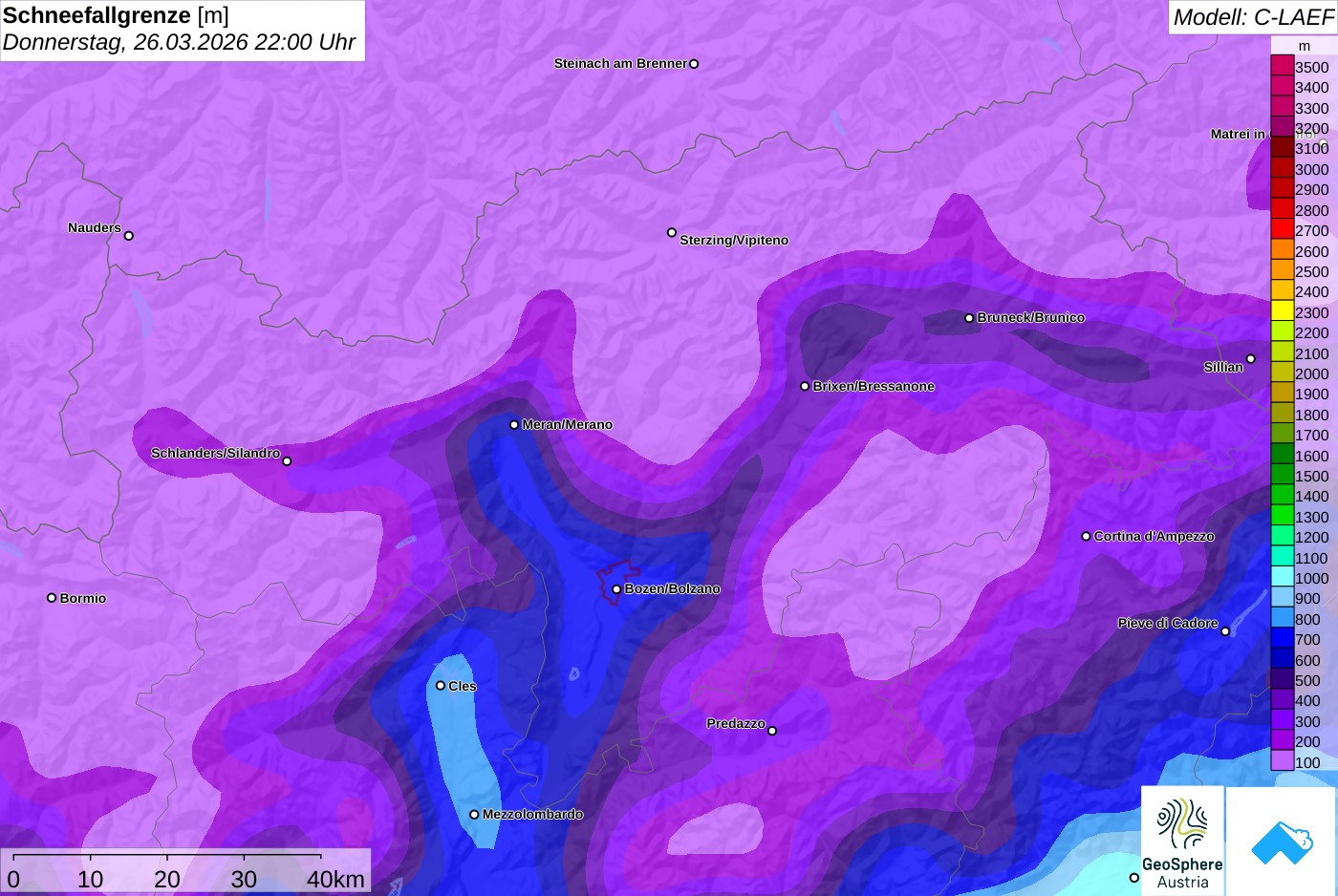1338x896 pixels.
Task: Click the Bruneck/Brunico marker dot
Action: (x=969, y=318)
